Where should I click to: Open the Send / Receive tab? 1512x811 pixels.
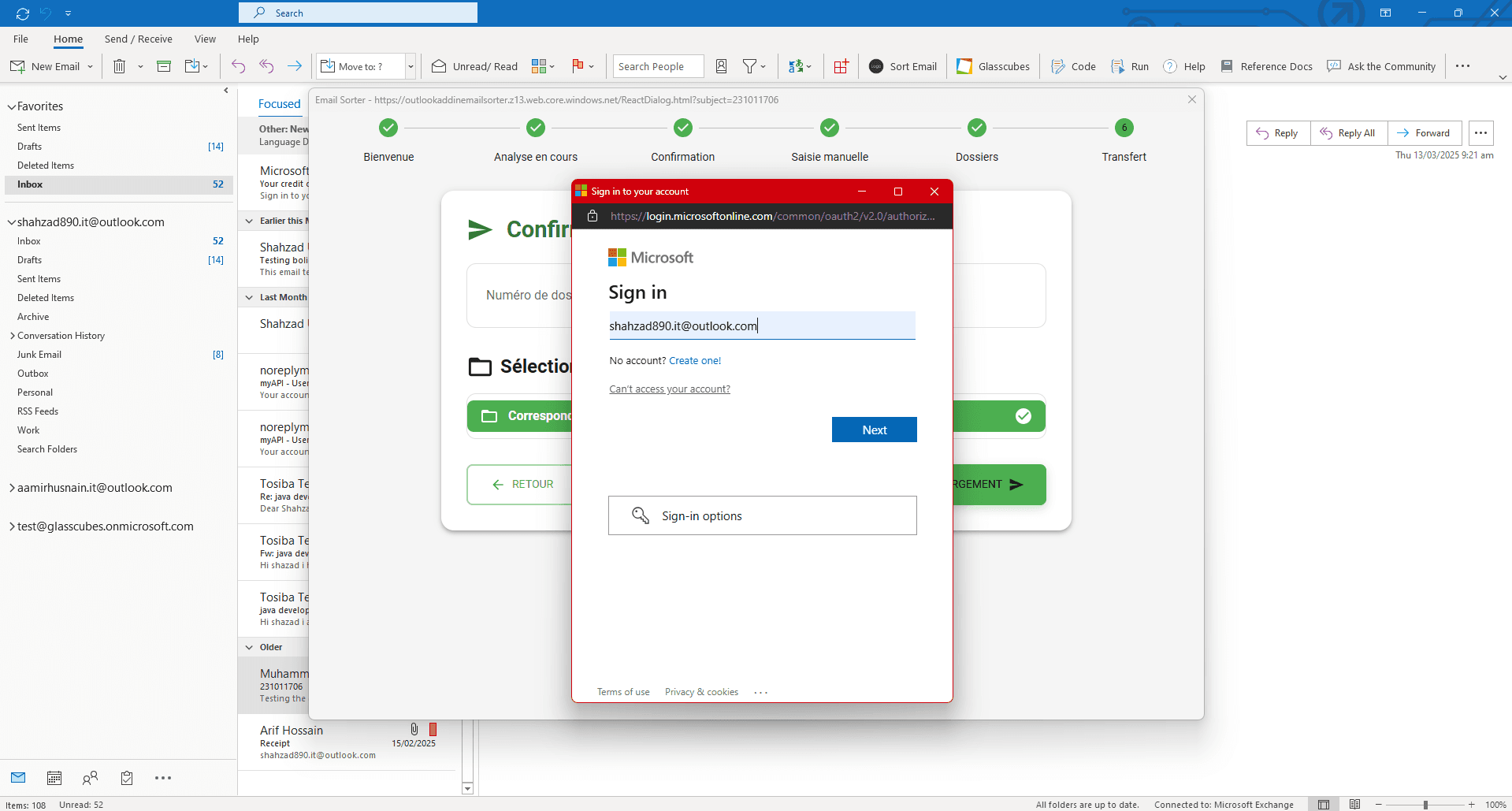(x=138, y=39)
